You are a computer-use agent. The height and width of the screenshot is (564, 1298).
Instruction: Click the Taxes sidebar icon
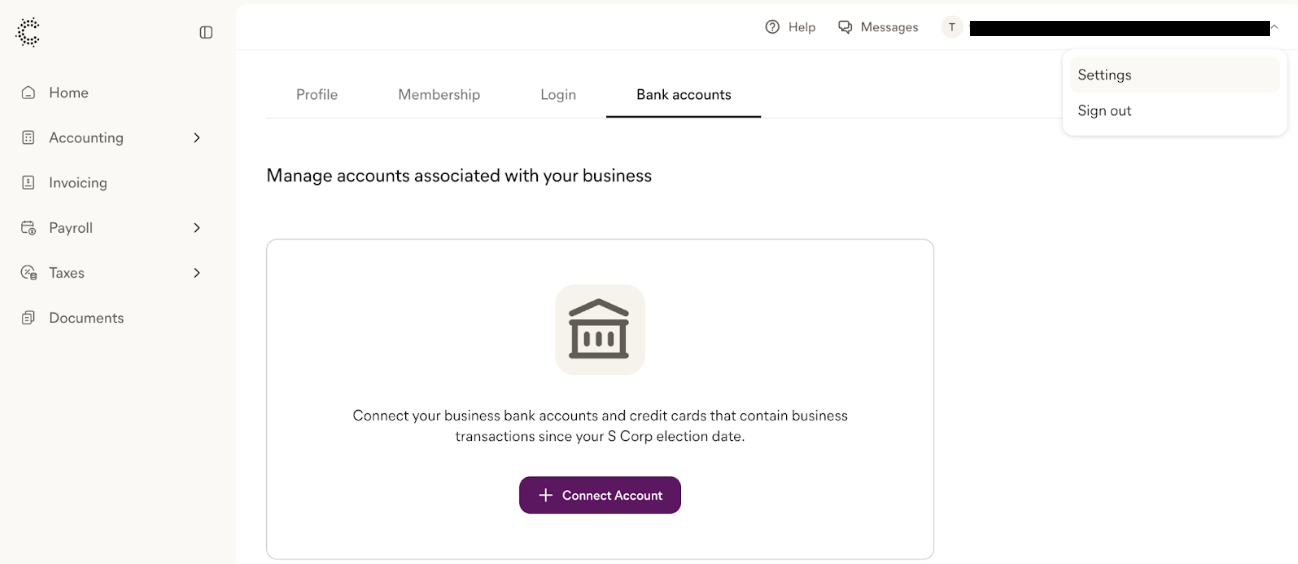coord(29,273)
